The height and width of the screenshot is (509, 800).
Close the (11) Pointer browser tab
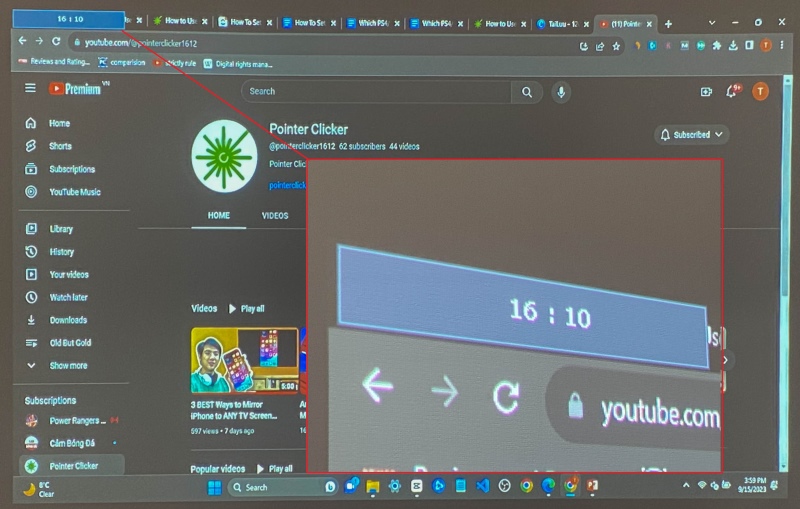649,24
